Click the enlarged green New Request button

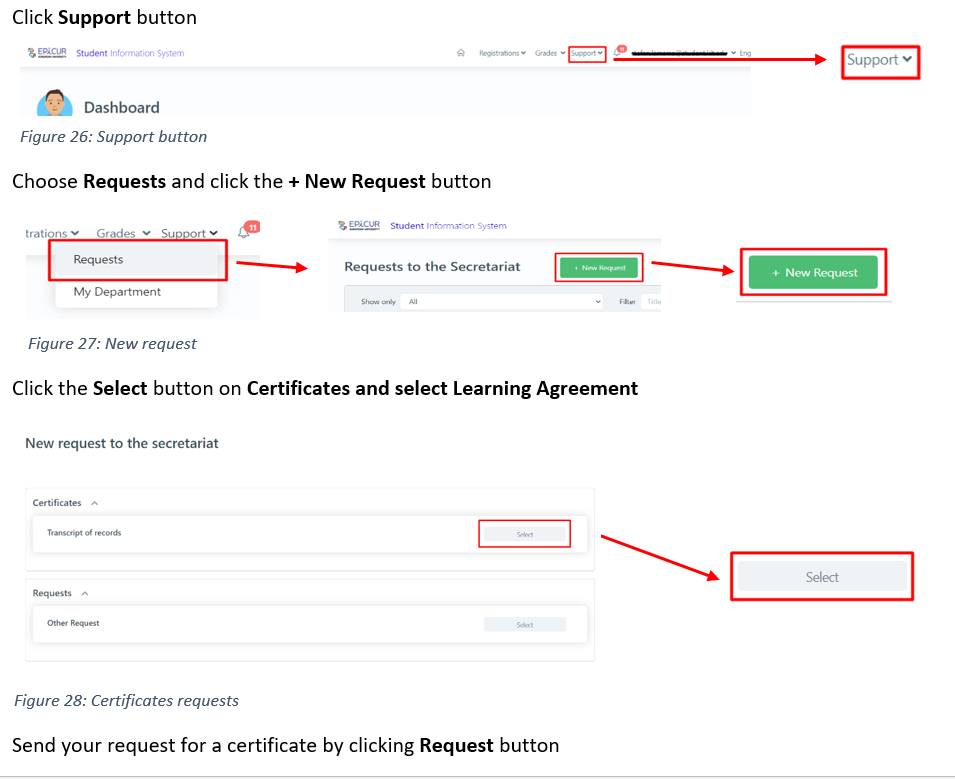point(813,273)
